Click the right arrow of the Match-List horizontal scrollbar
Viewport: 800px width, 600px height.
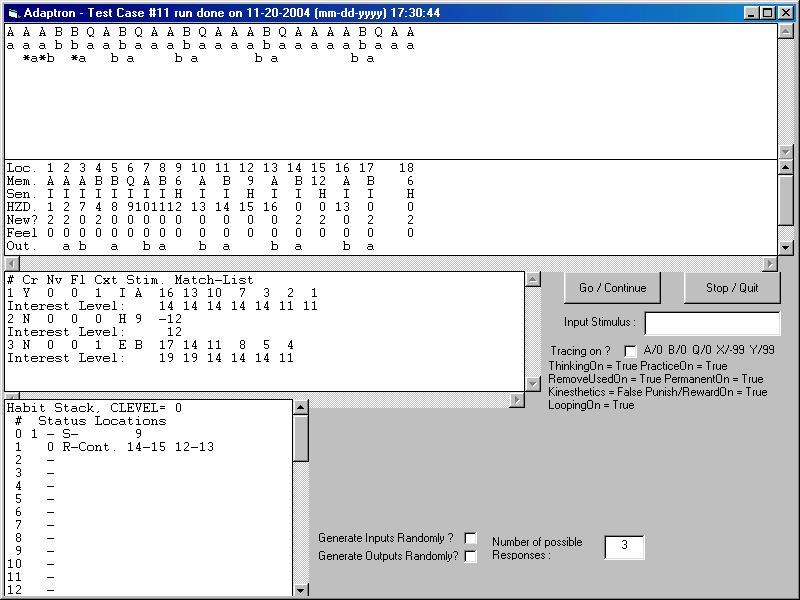(x=517, y=400)
